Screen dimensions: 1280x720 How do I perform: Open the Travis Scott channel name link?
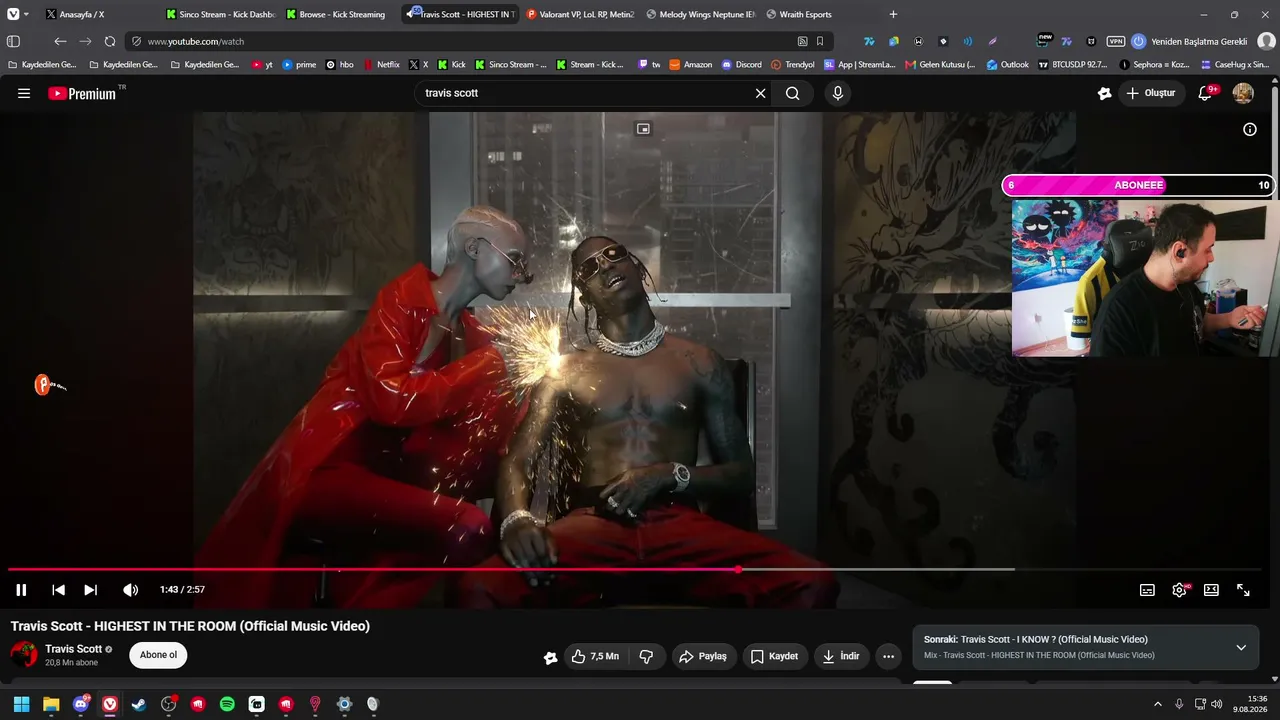coord(73,649)
